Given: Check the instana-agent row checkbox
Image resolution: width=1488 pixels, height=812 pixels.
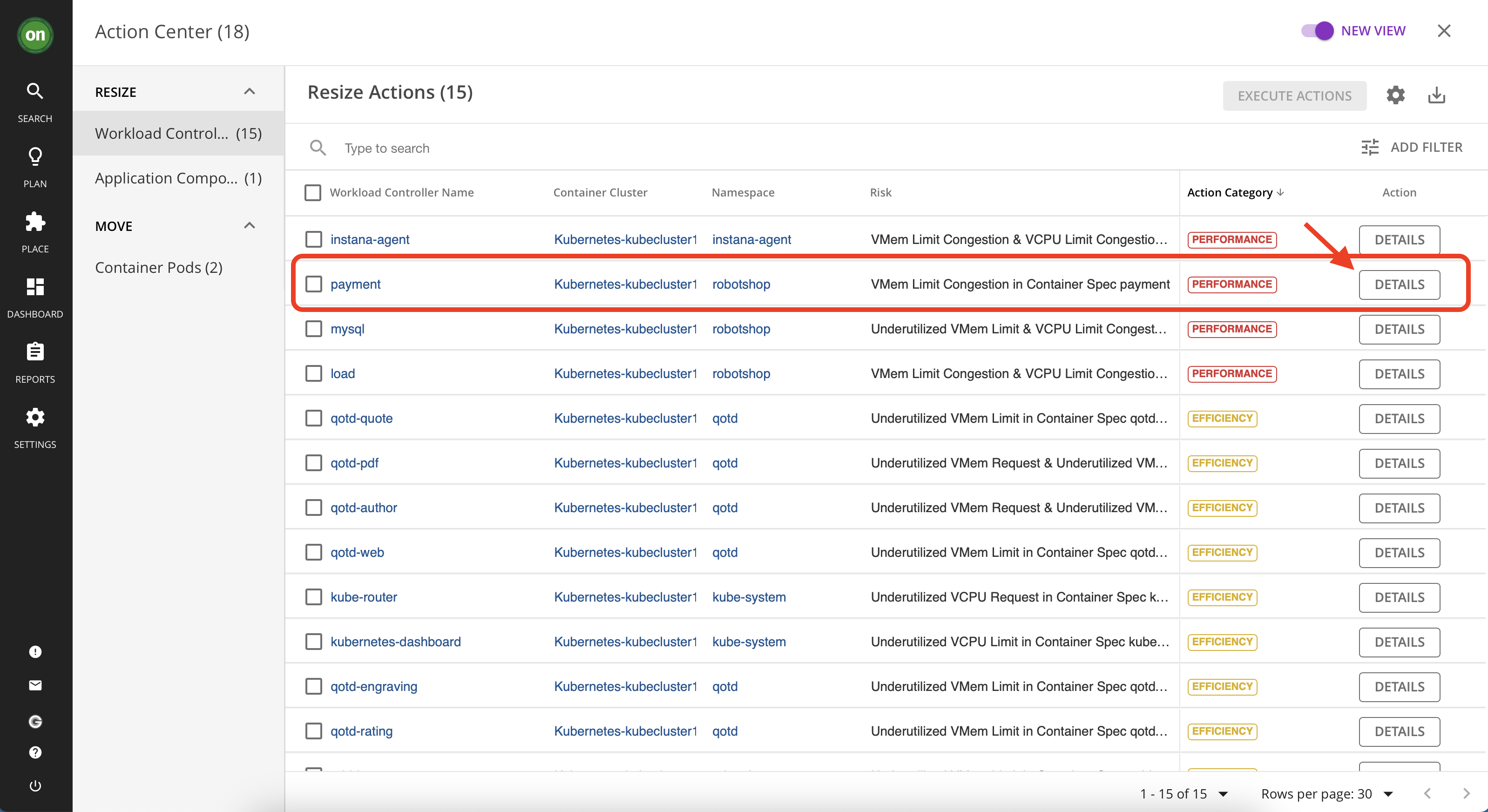Looking at the screenshot, I should [314, 239].
